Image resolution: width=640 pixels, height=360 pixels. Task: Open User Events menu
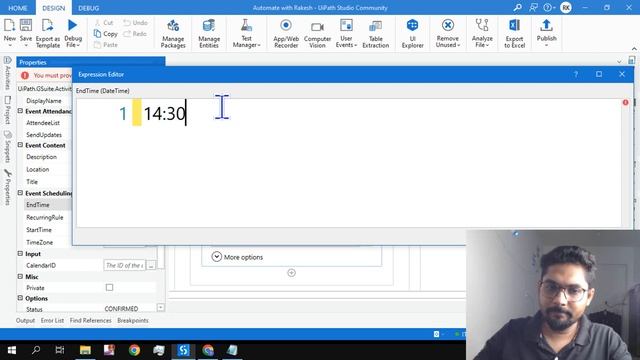[x=346, y=34]
